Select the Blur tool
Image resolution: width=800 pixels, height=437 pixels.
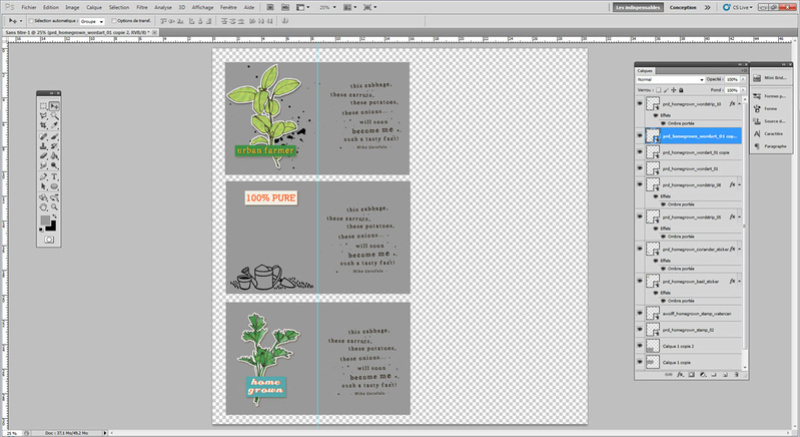(43, 166)
